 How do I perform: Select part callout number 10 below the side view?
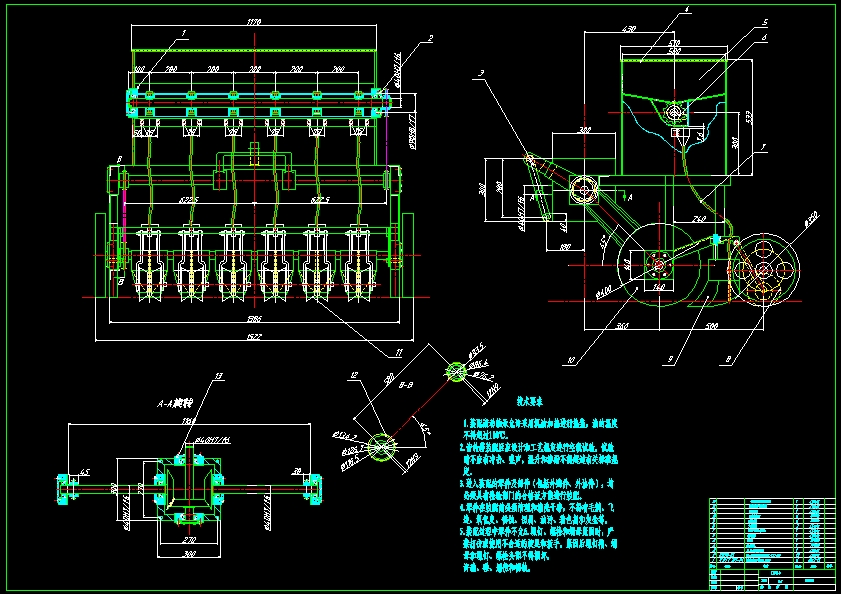point(571,361)
